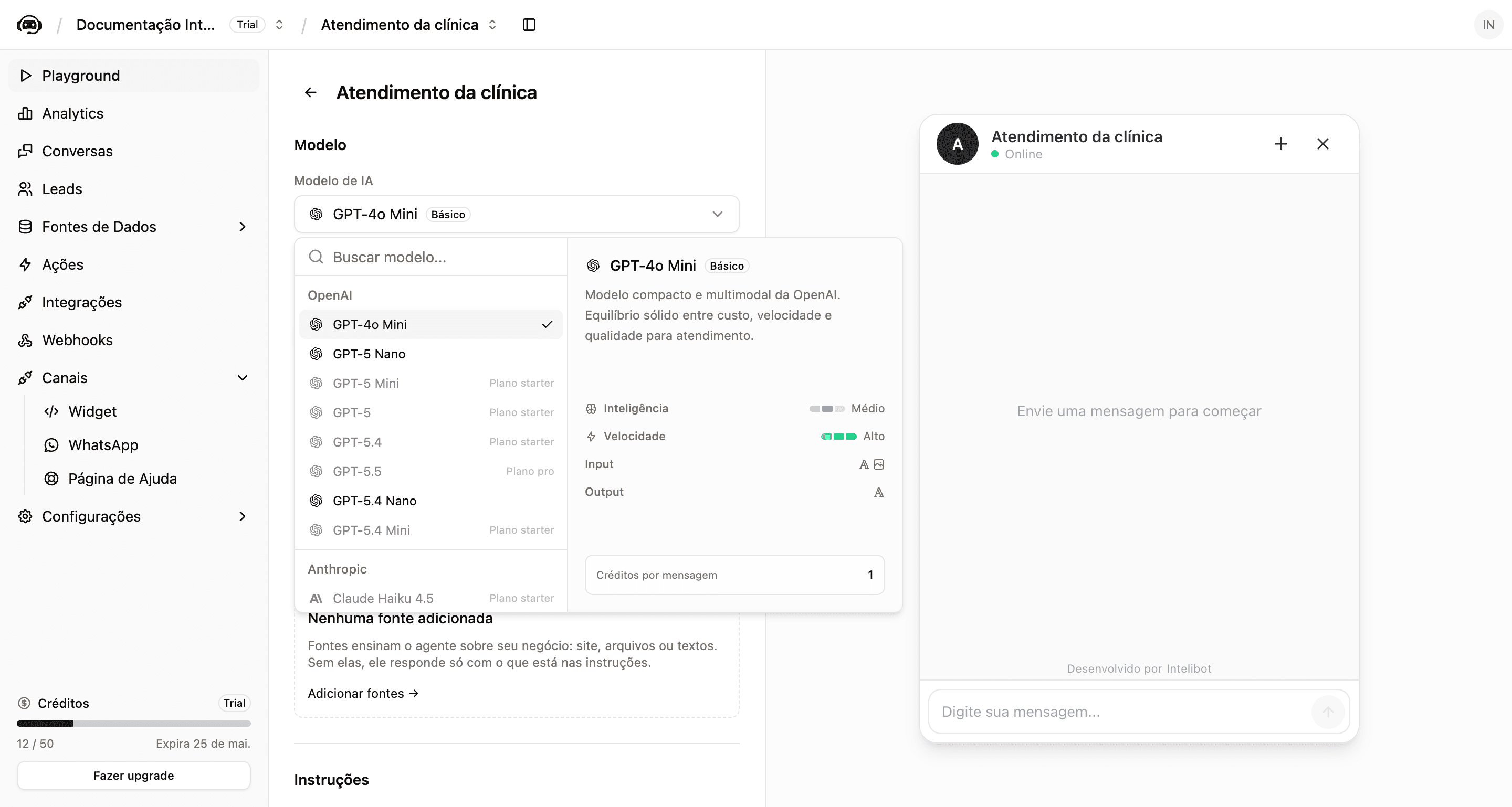
Task: Click the Configurações gear icon
Action: [25, 517]
